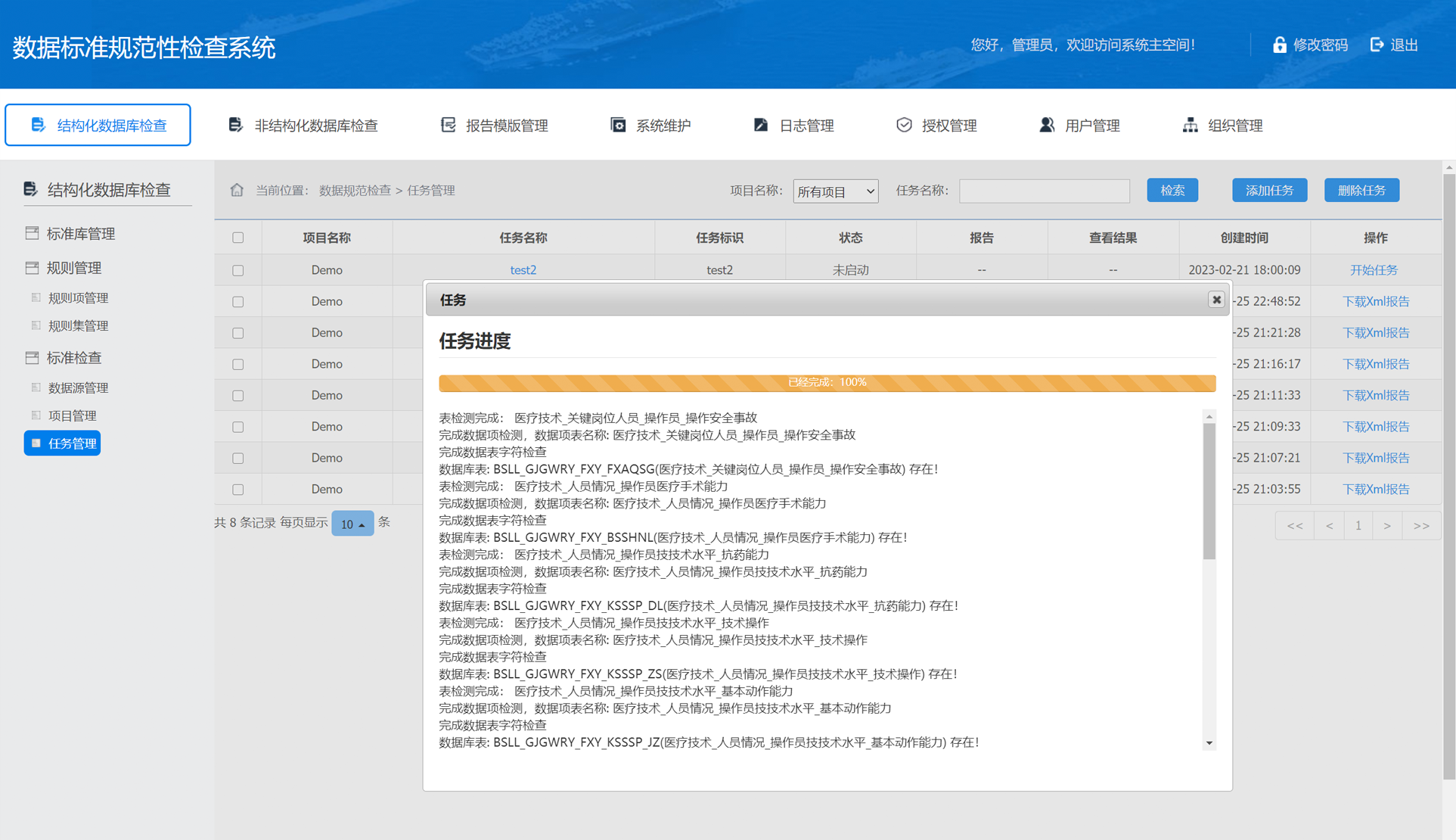This screenshot has height=840, width=1456.
Task: Tick the last Demo row checkbox
Action: 238,490
